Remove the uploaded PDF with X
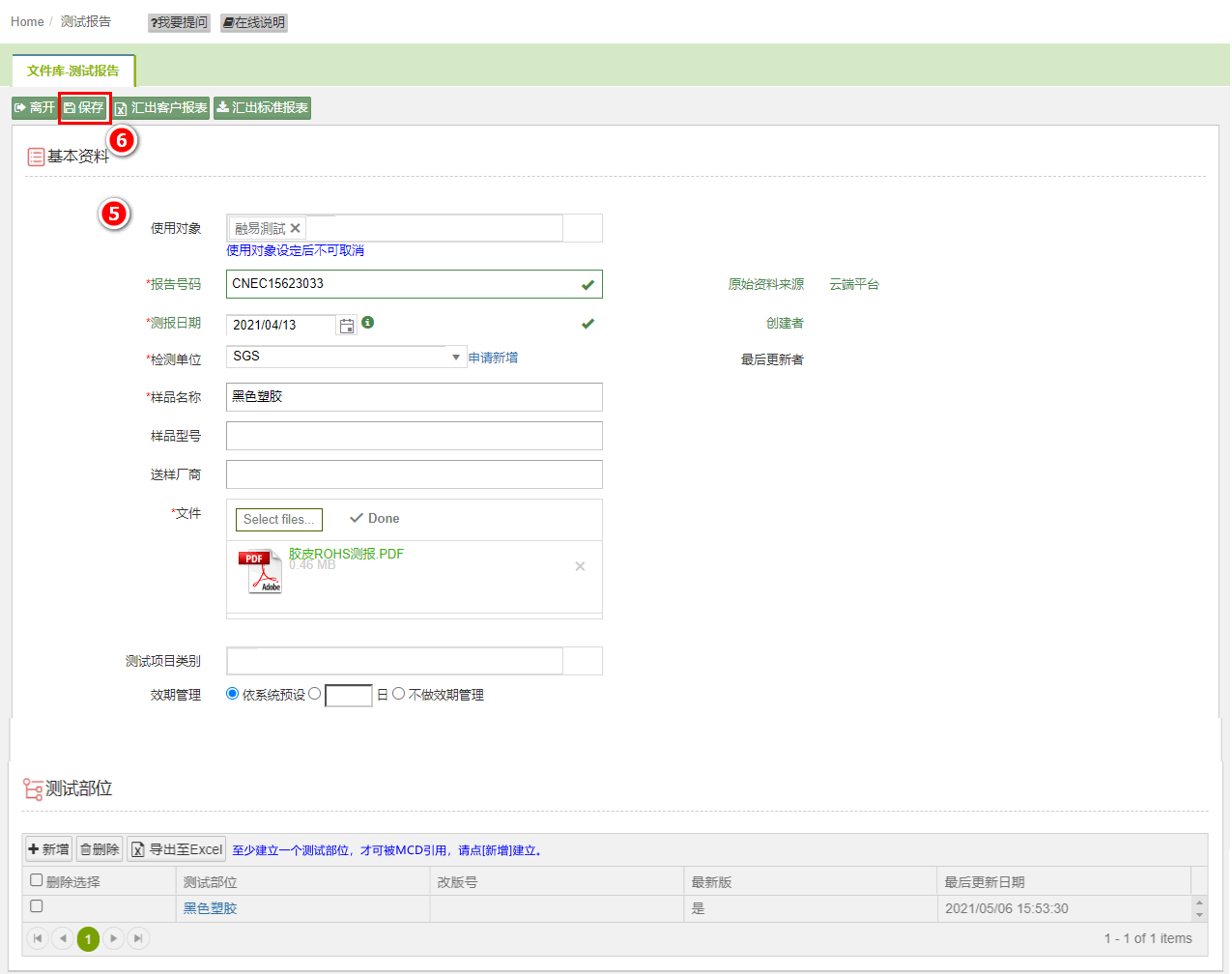Viewport: 1232px width, 974px height. (x=580, y=566)
